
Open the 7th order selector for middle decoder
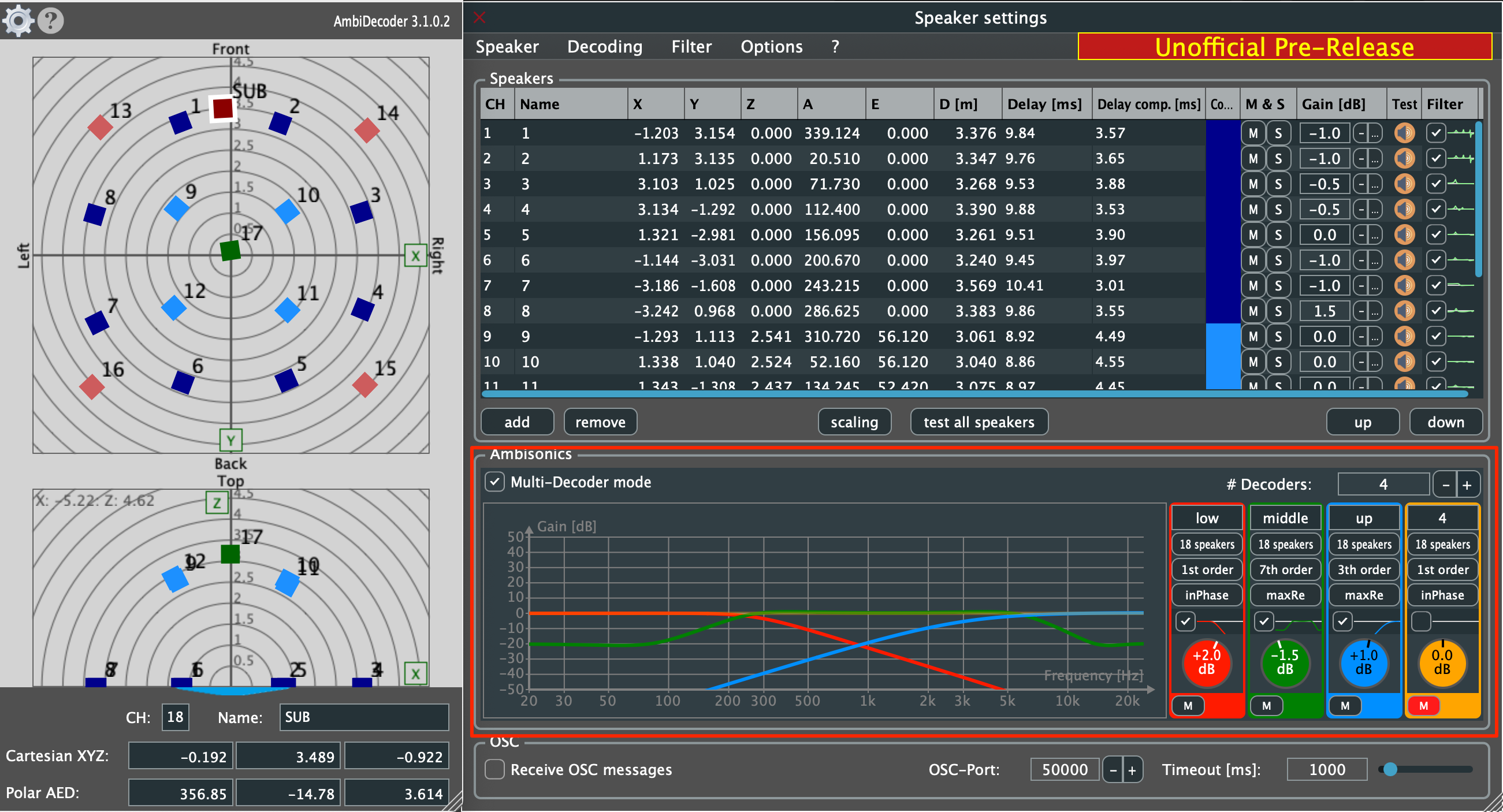[1285, 569]
